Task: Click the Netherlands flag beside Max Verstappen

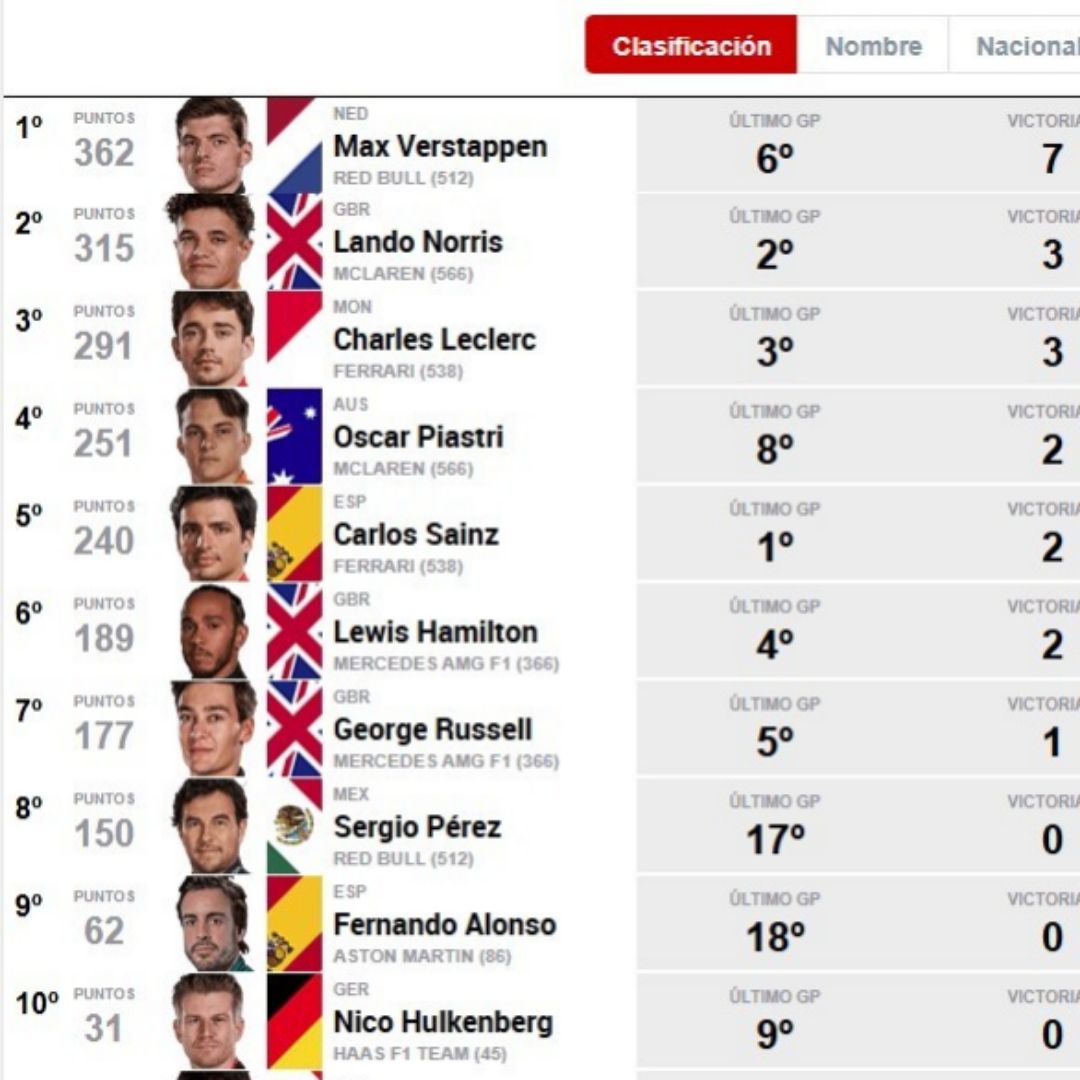Action: [x=294, y=146]
